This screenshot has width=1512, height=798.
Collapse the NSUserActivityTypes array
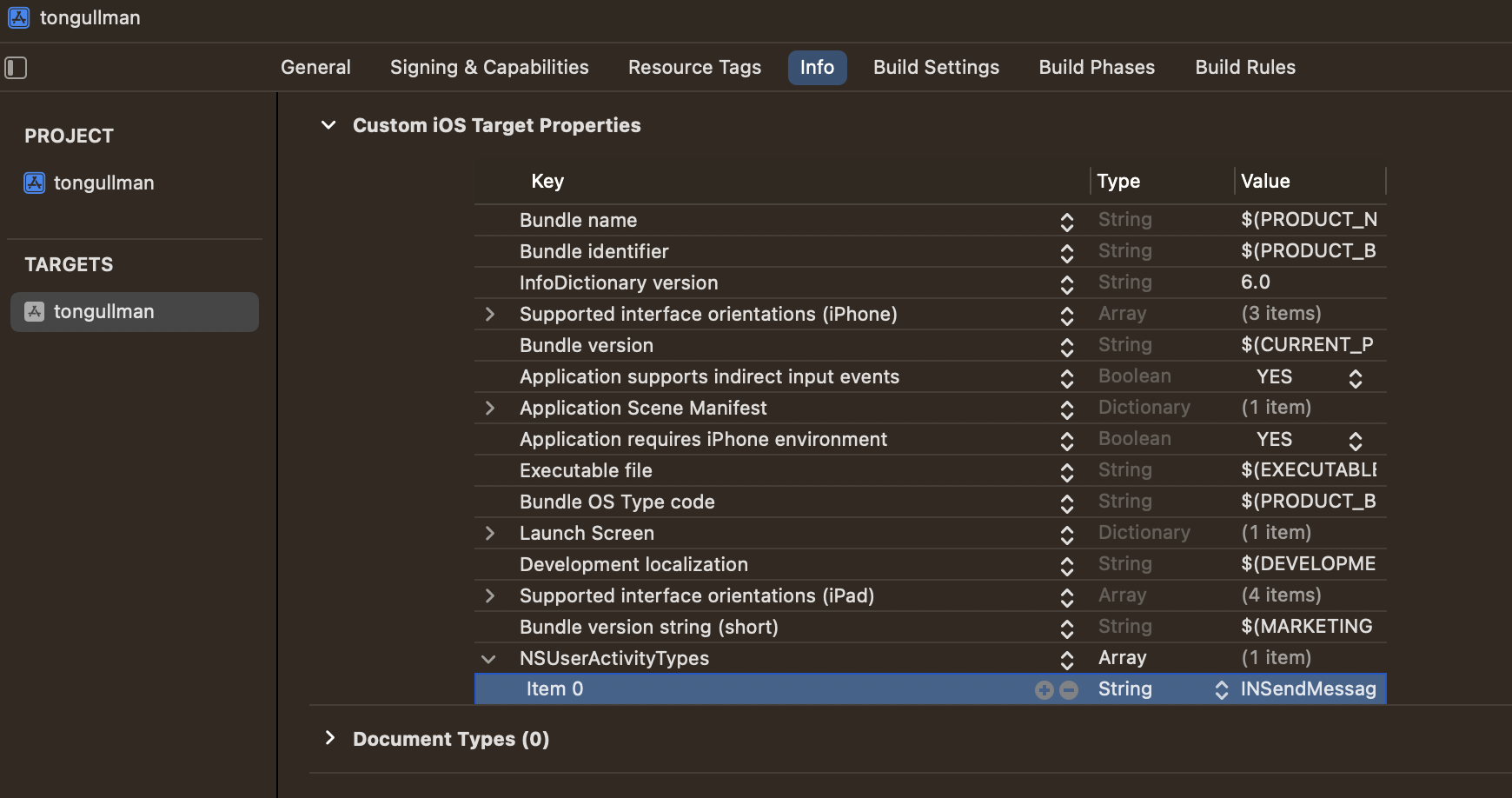(487, 659)
